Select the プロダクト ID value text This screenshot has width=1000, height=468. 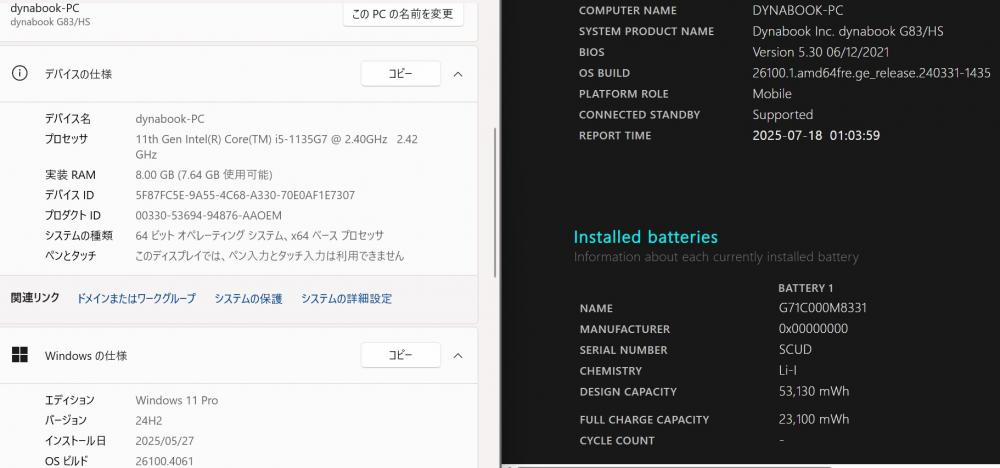[x=209, y=216]
